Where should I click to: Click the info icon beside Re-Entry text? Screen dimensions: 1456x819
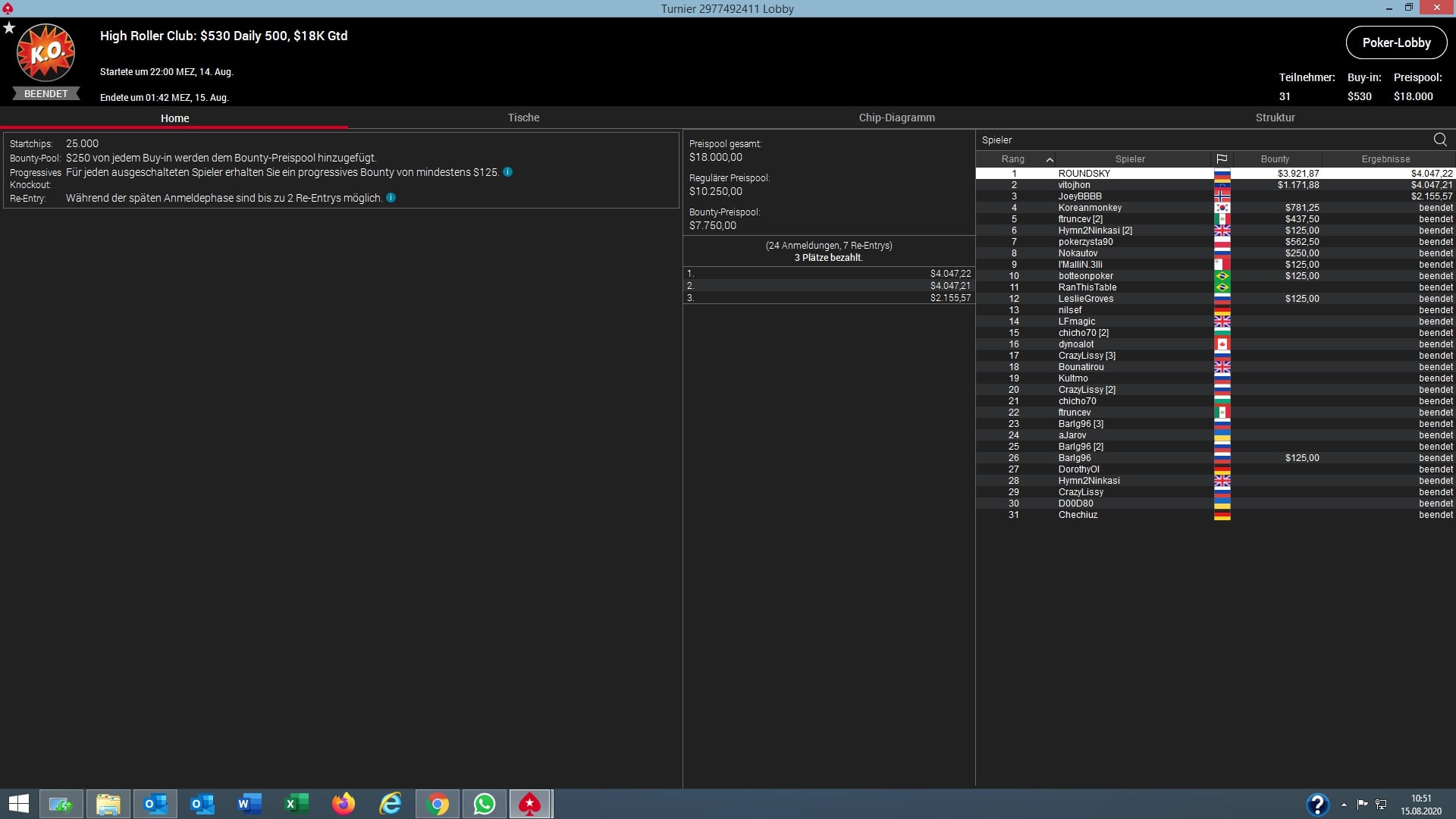click(391, 198)
